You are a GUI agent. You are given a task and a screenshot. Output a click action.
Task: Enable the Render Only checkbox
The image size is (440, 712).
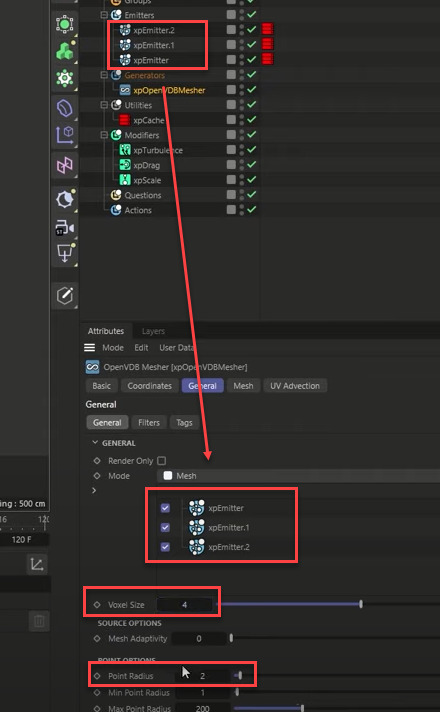(161, 461)
